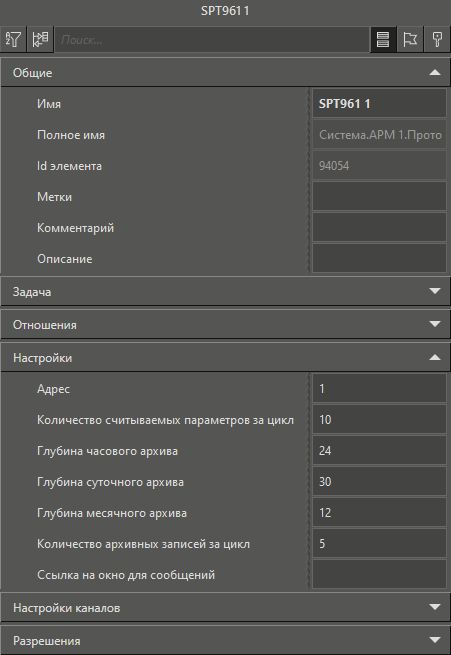This screenshot has width=451, height=655.
Task: Click Глубина суточного архива value 30
Action: pyautogui.click(x=379, y=482)
